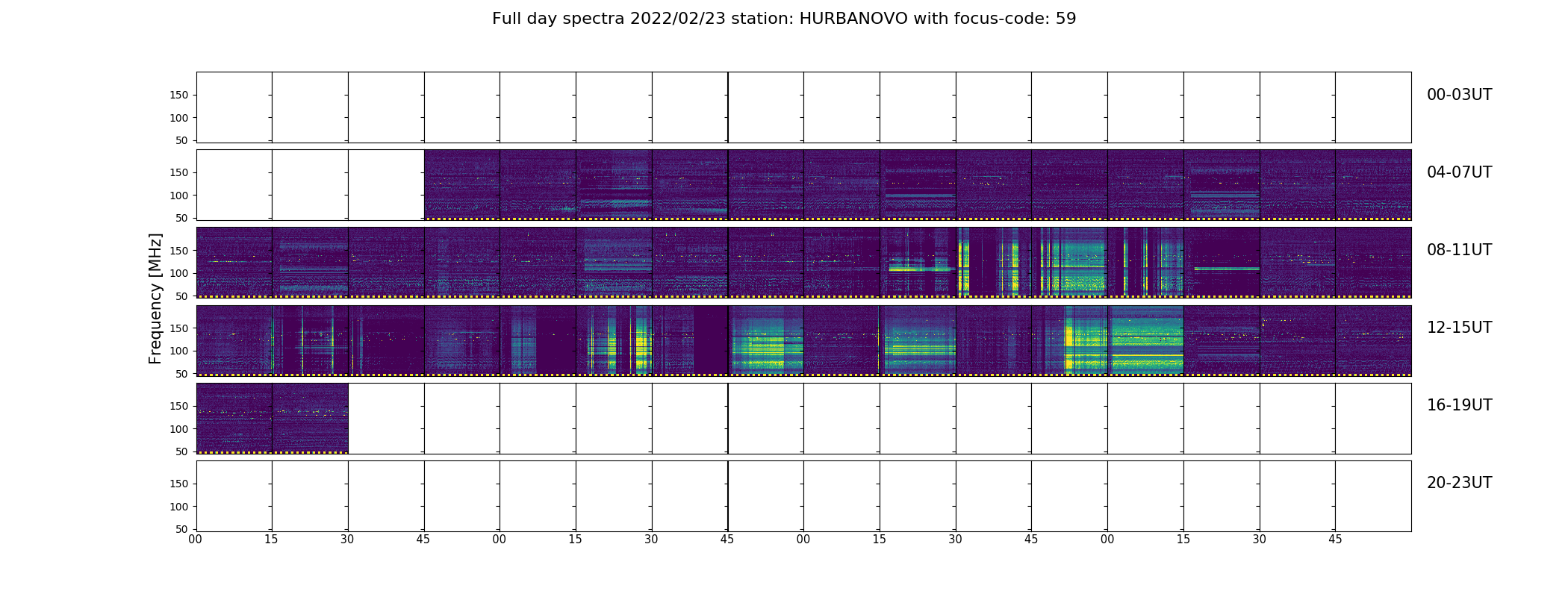Select the 'Frequency [MHz]' axis label
The image size is (1568, 597).
tap(155, 298)
